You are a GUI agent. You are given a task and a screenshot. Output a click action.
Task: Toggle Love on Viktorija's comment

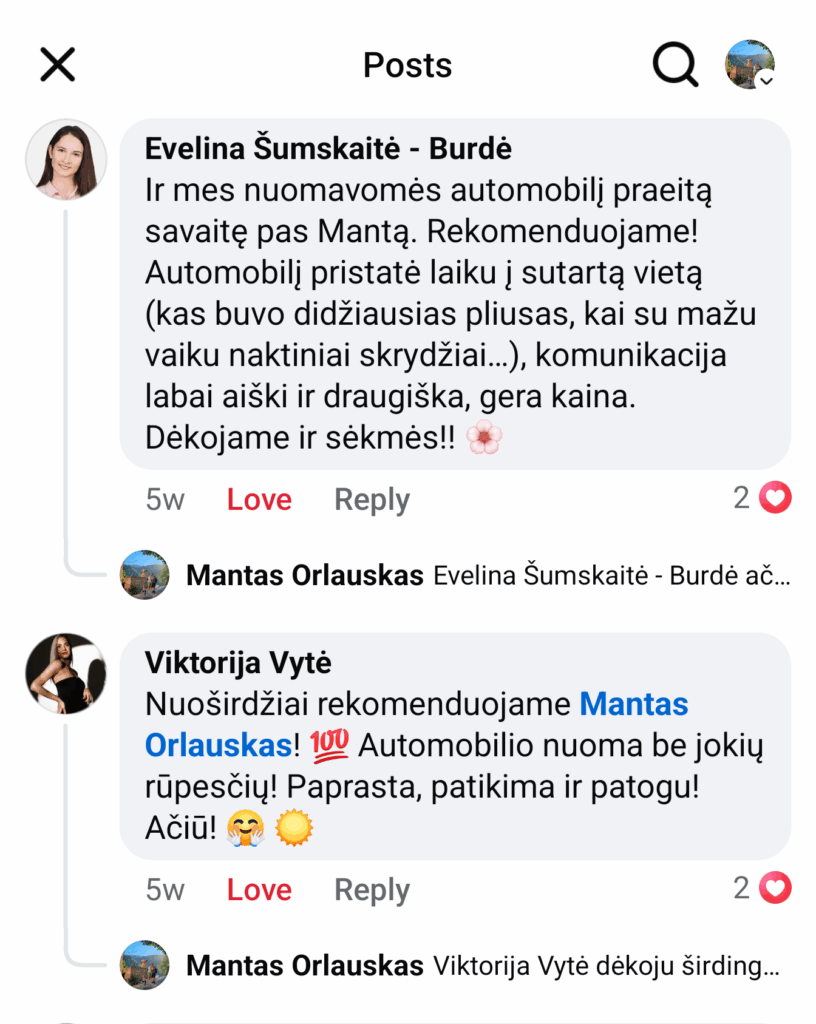point(259,890)
